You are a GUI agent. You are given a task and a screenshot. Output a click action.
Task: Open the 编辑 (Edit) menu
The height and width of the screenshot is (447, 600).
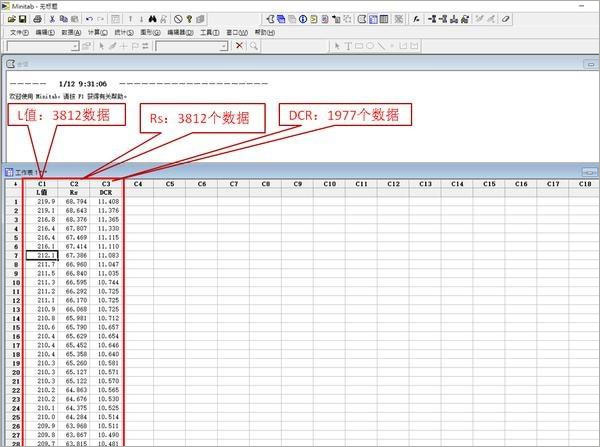pos(45,33)
